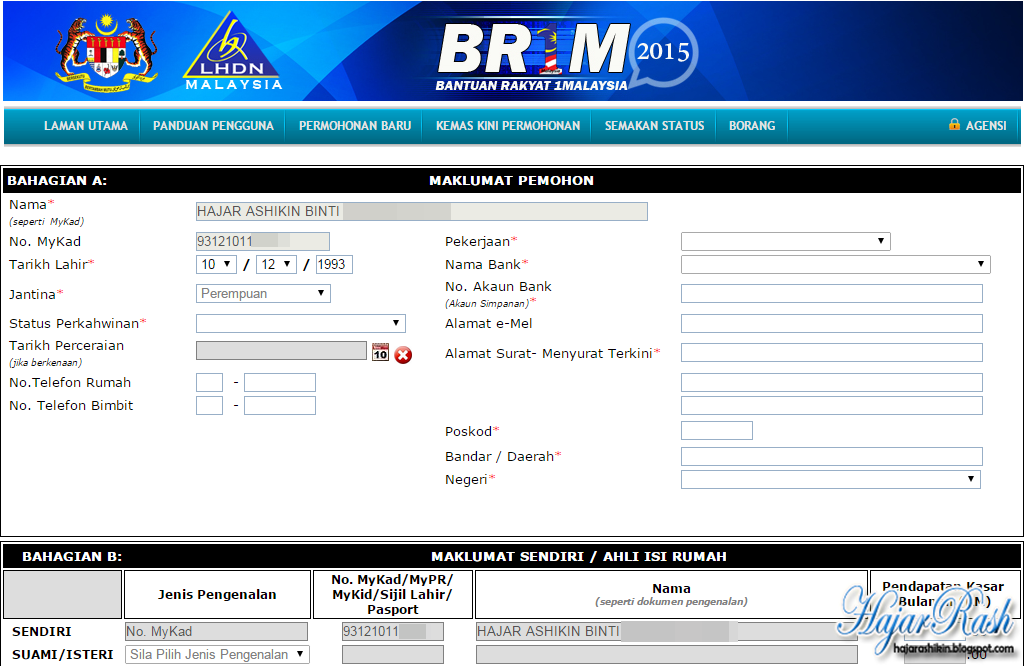Open the Status Perkahwinan dropdown
Image resolution: width=1025 pixels, height=666 pixels.
click(x=301, y=323)
